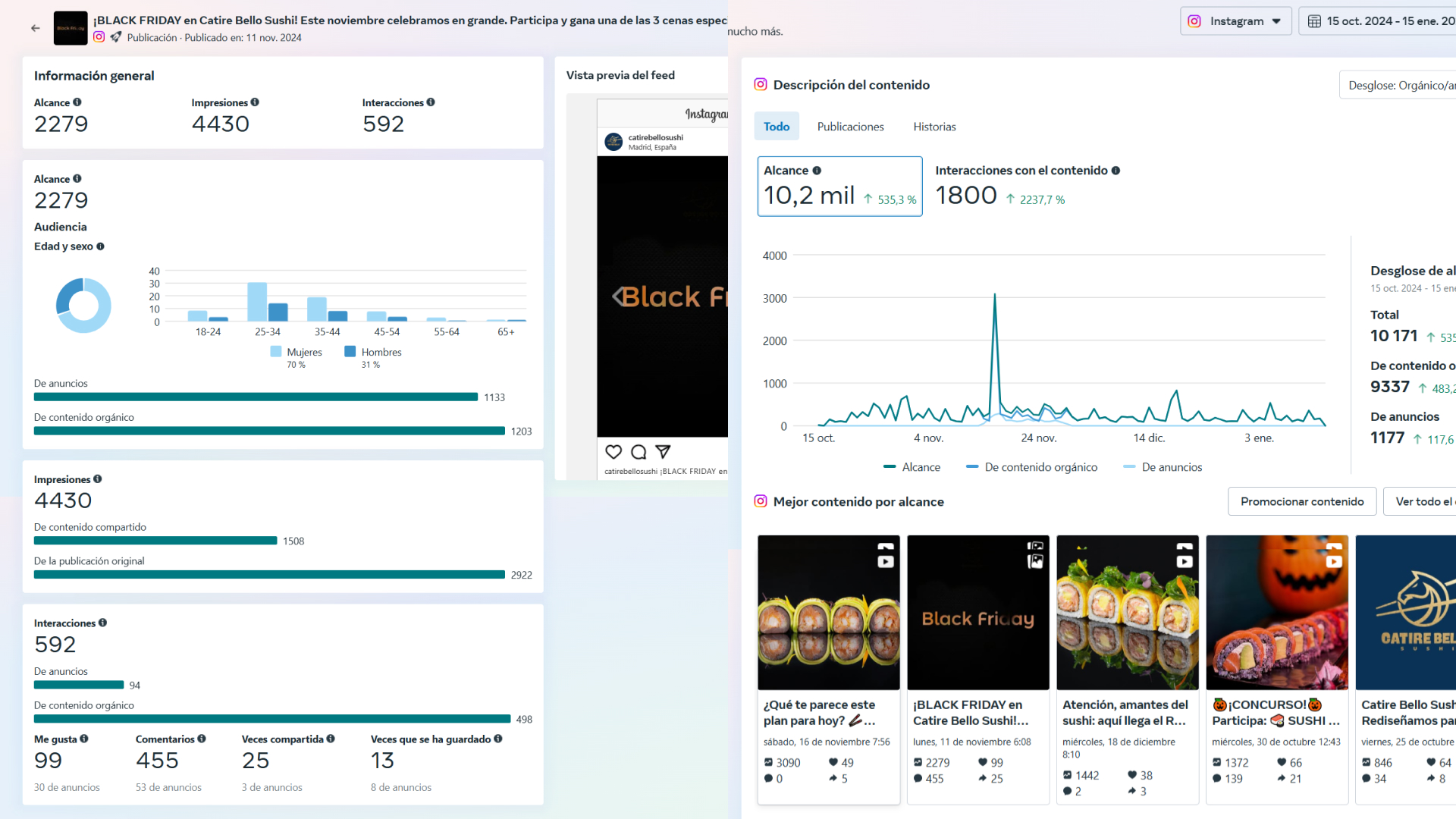The width and height of the screenshot is (1456, 819).
Task: Click the reach spike in the line chart
Action: [995, 296]
